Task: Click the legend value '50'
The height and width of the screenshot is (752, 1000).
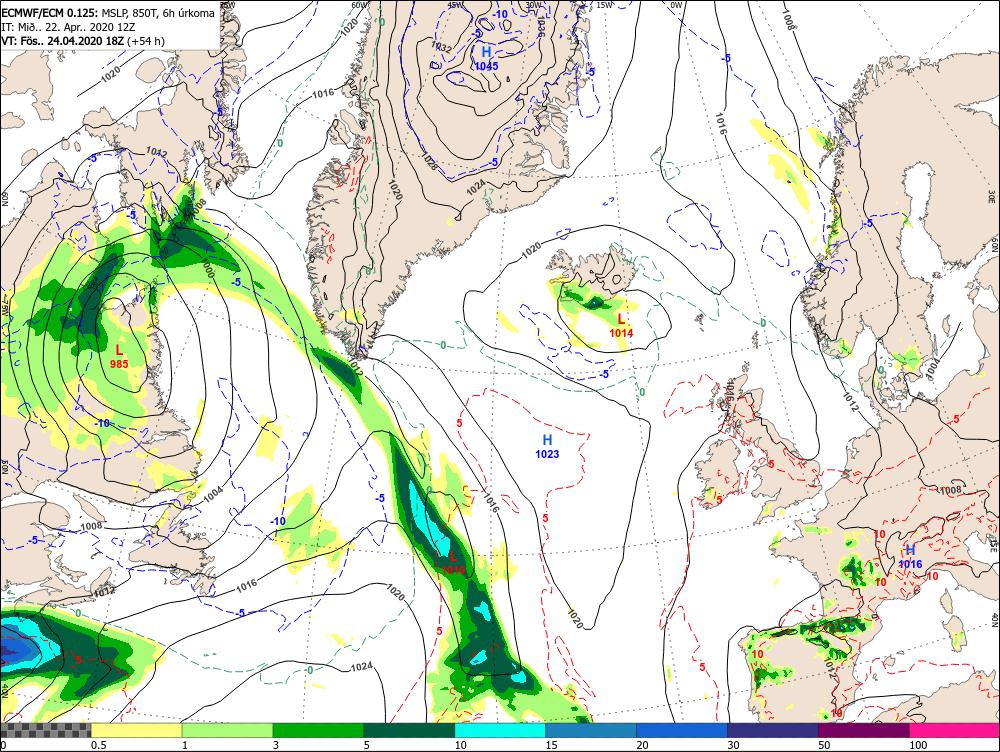Action: [x=825, y=745]
